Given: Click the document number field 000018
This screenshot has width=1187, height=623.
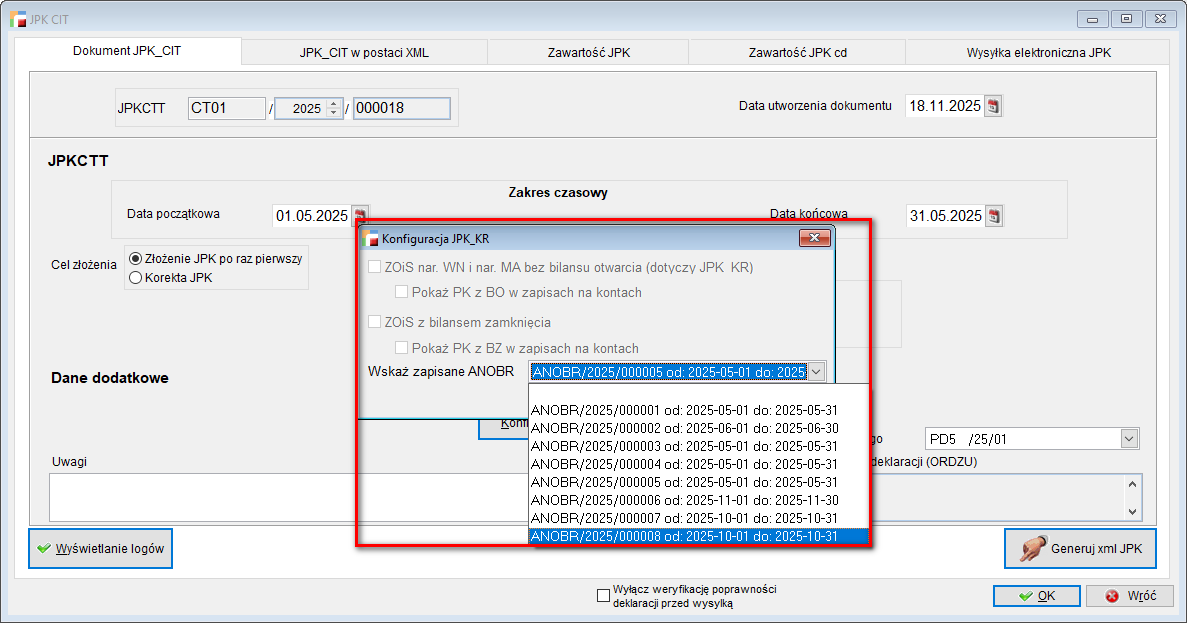Looking at the screenshot, I should 401,108.
